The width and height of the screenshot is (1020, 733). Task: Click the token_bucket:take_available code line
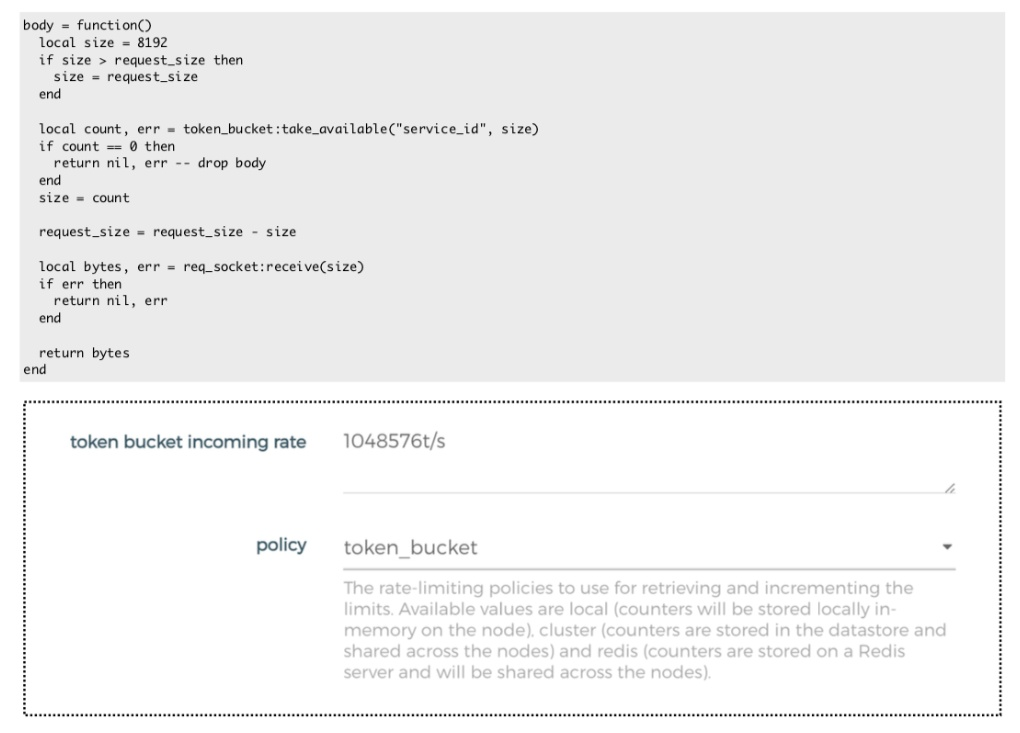tap(289, 129)
